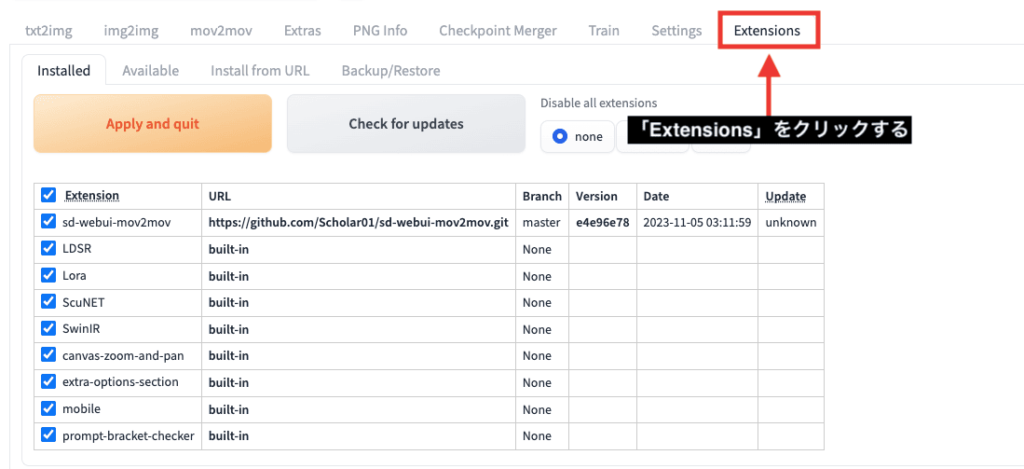1024x469 pixels.
Task: Toggle the ScuNET extension checkbox
Action: click(x=48, y=302)
